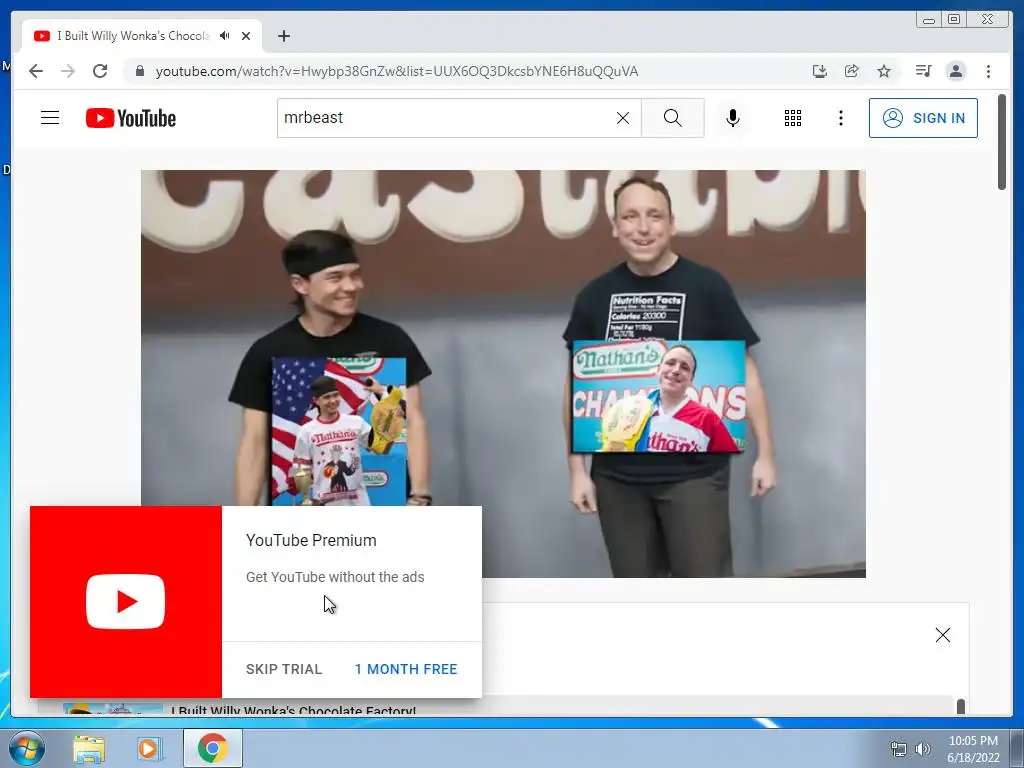Run search with the magnifier button

click(673, 118)
